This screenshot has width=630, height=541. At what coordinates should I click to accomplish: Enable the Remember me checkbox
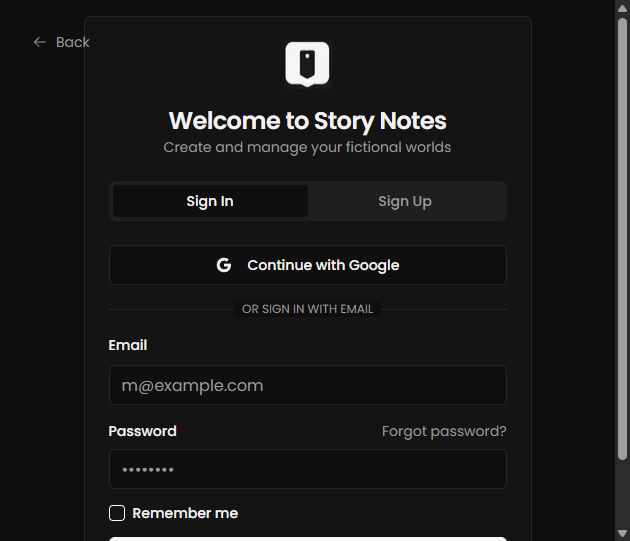(117, 513)
